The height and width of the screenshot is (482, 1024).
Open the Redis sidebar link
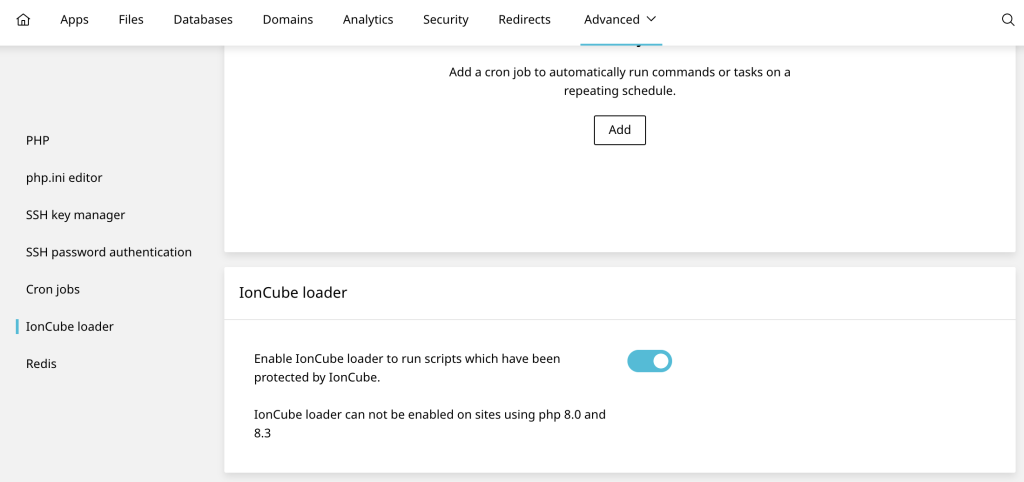click(41, 364)
